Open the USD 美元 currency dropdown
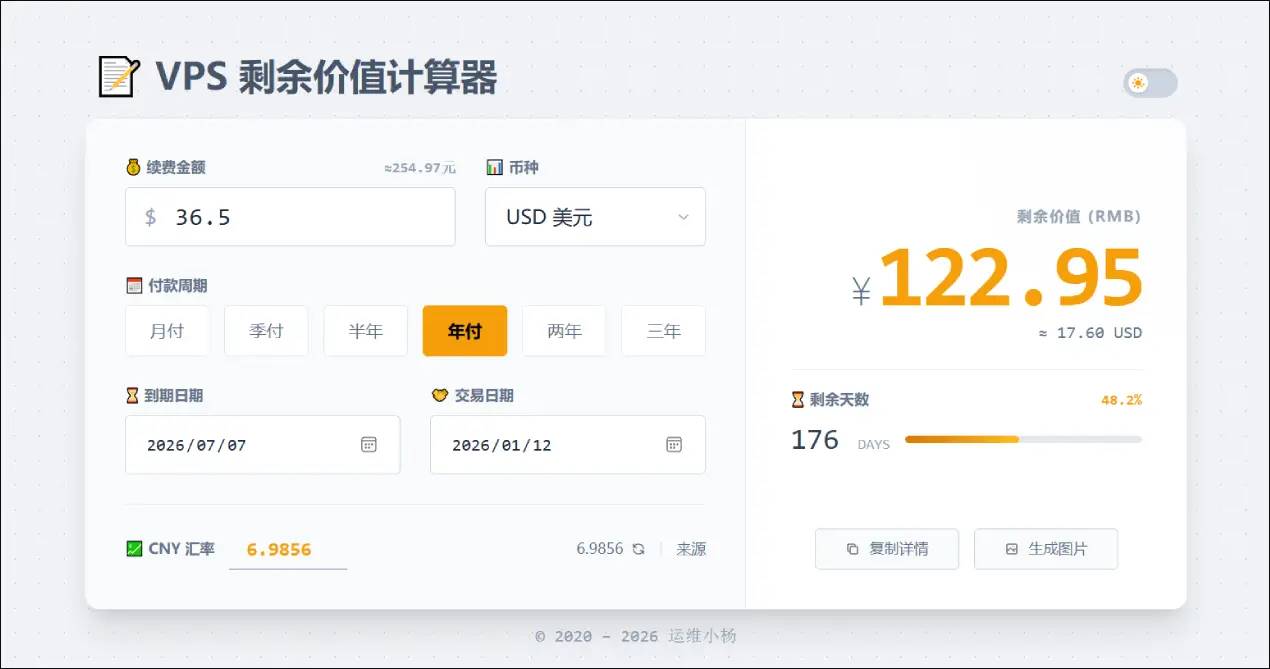The width and height of the screenshot is (1270, 669). click(595, 216)
